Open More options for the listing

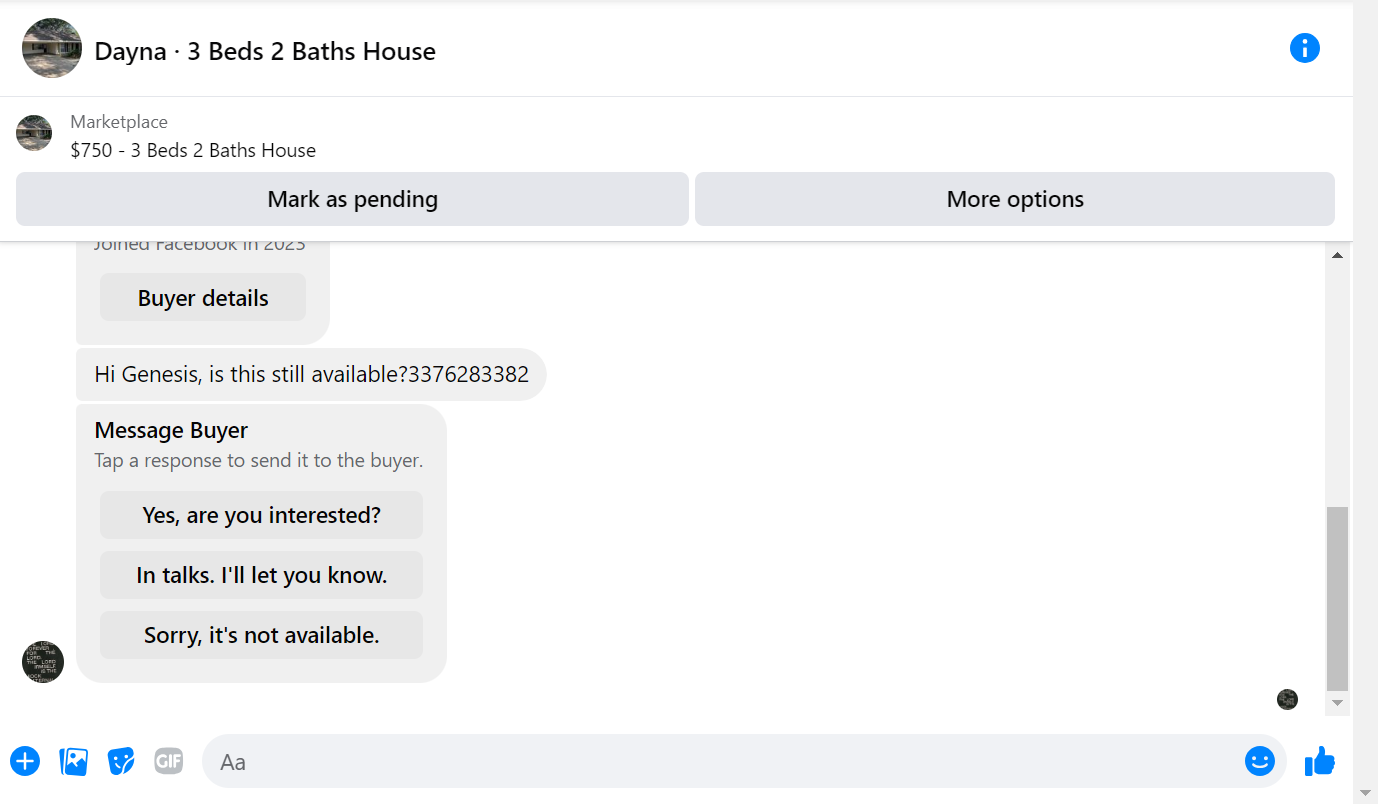pos(1015,199)
